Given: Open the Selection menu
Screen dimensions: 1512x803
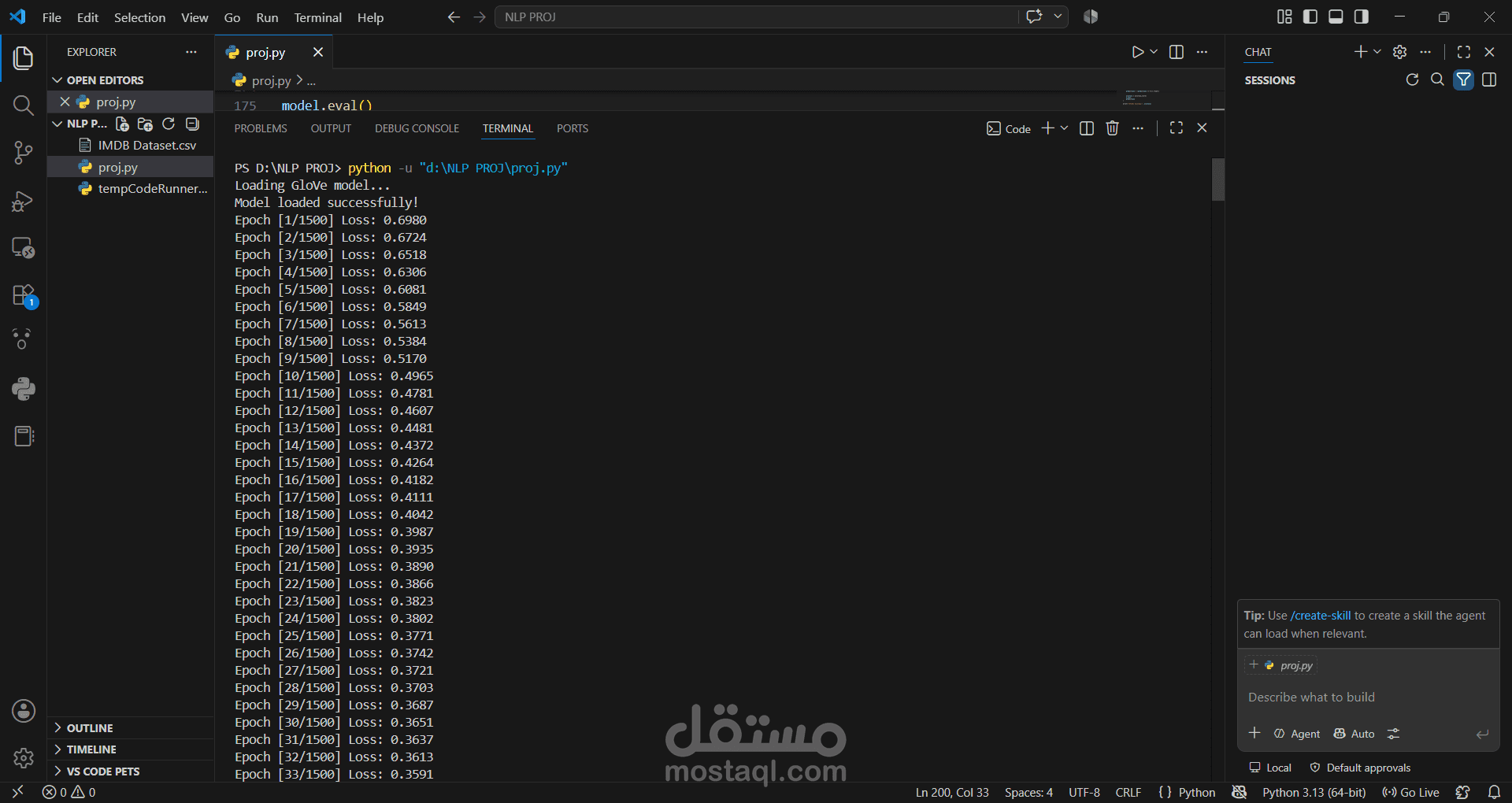Looking at the screenshot, I should coord(140,17).
